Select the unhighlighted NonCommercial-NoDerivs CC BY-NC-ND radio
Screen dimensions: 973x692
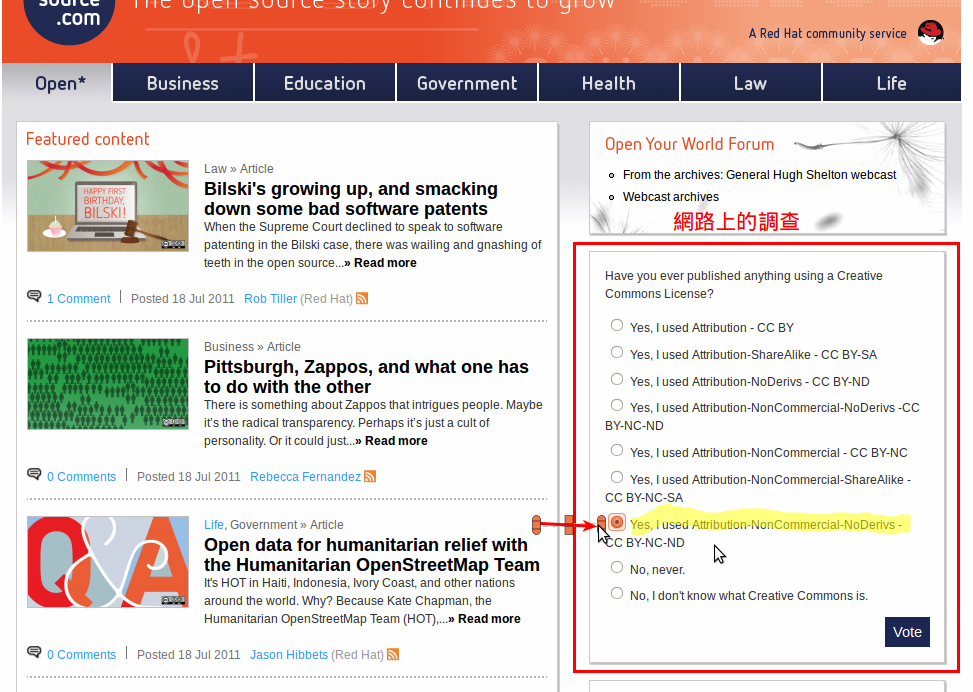(x=617, y=405)
